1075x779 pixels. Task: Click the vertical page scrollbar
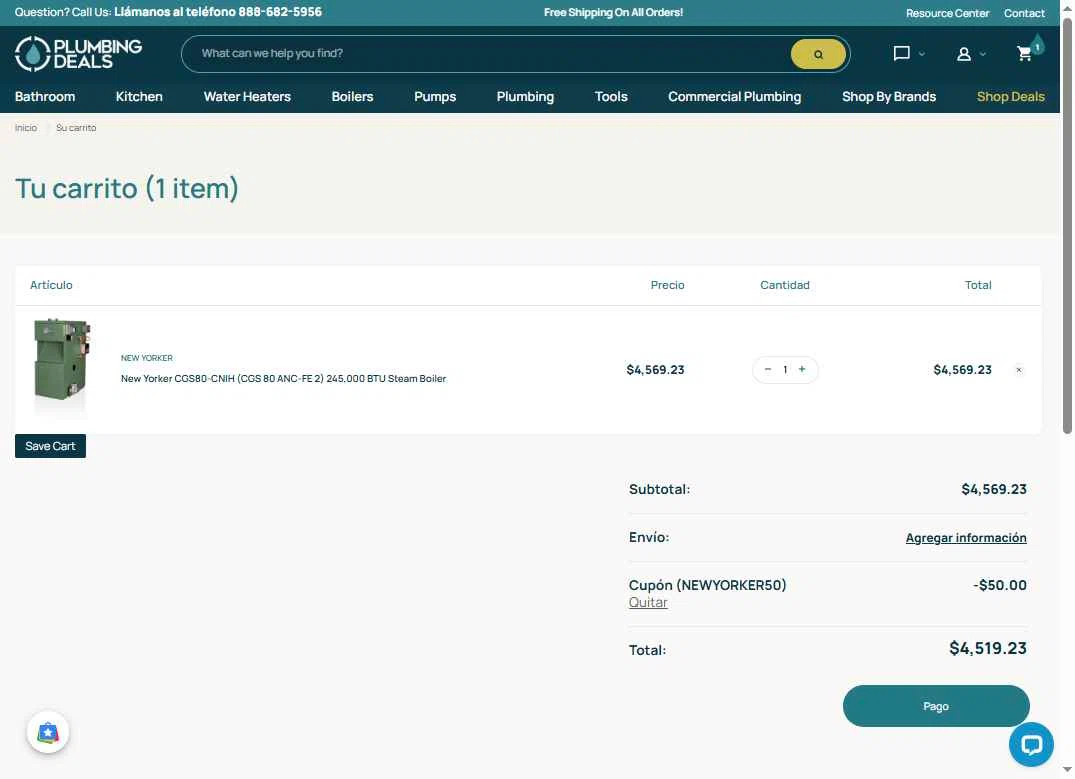[x=1067, y=226]
